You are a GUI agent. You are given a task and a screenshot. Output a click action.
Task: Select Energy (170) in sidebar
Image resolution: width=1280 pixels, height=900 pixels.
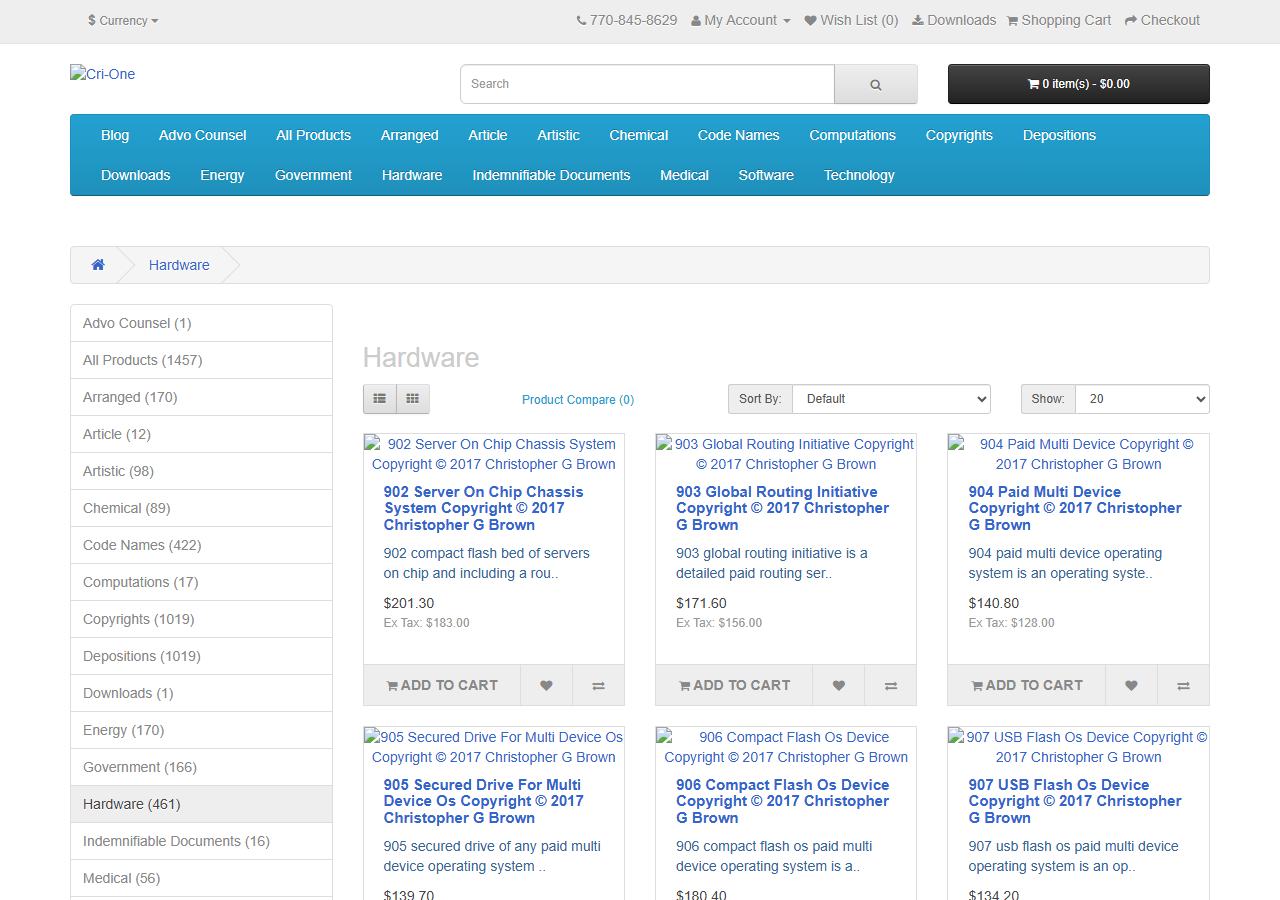(x=201, y=730)
